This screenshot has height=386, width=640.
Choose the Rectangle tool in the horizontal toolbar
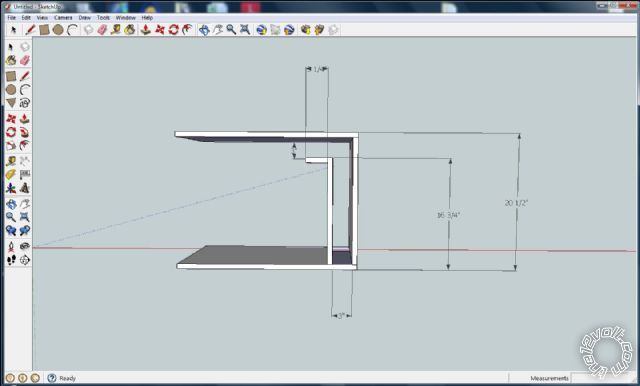tap(44, 30)
